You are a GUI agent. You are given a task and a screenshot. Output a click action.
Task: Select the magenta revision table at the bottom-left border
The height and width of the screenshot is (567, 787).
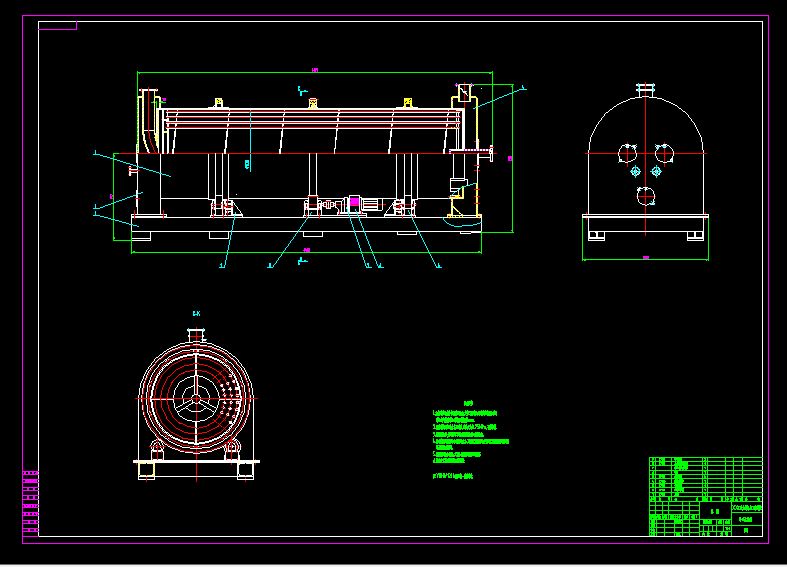click(x=30, y=505)
